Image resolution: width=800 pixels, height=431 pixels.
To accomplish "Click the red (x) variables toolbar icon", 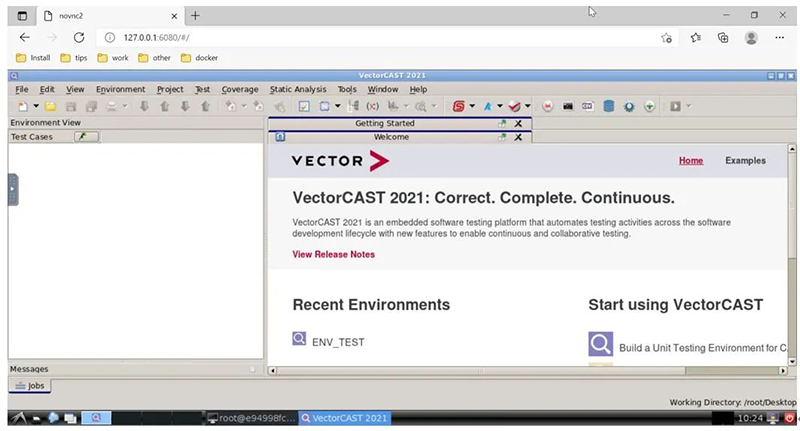I will pyautogui.click(x=372, y=107).
